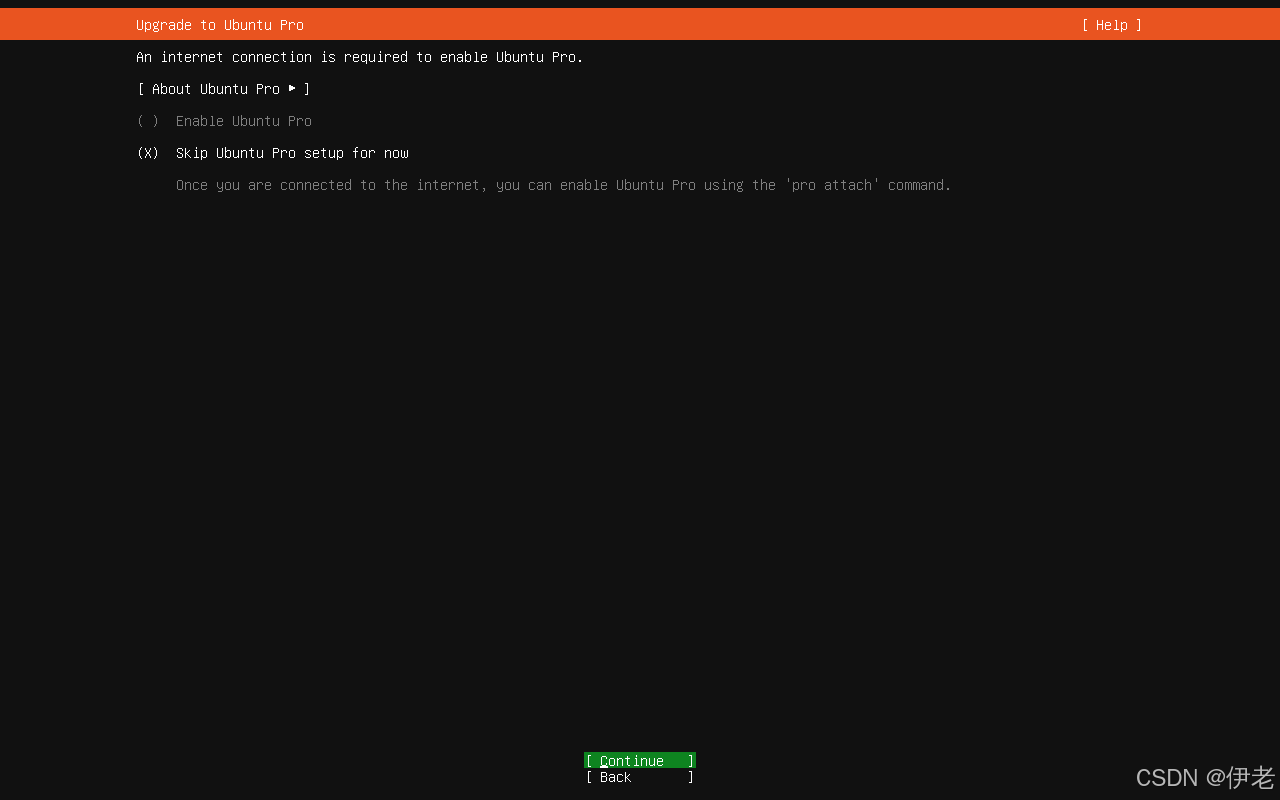Click the internet connection required message
The height and width of the screenshot is (800, 1280).
click(x=359, y=57)
